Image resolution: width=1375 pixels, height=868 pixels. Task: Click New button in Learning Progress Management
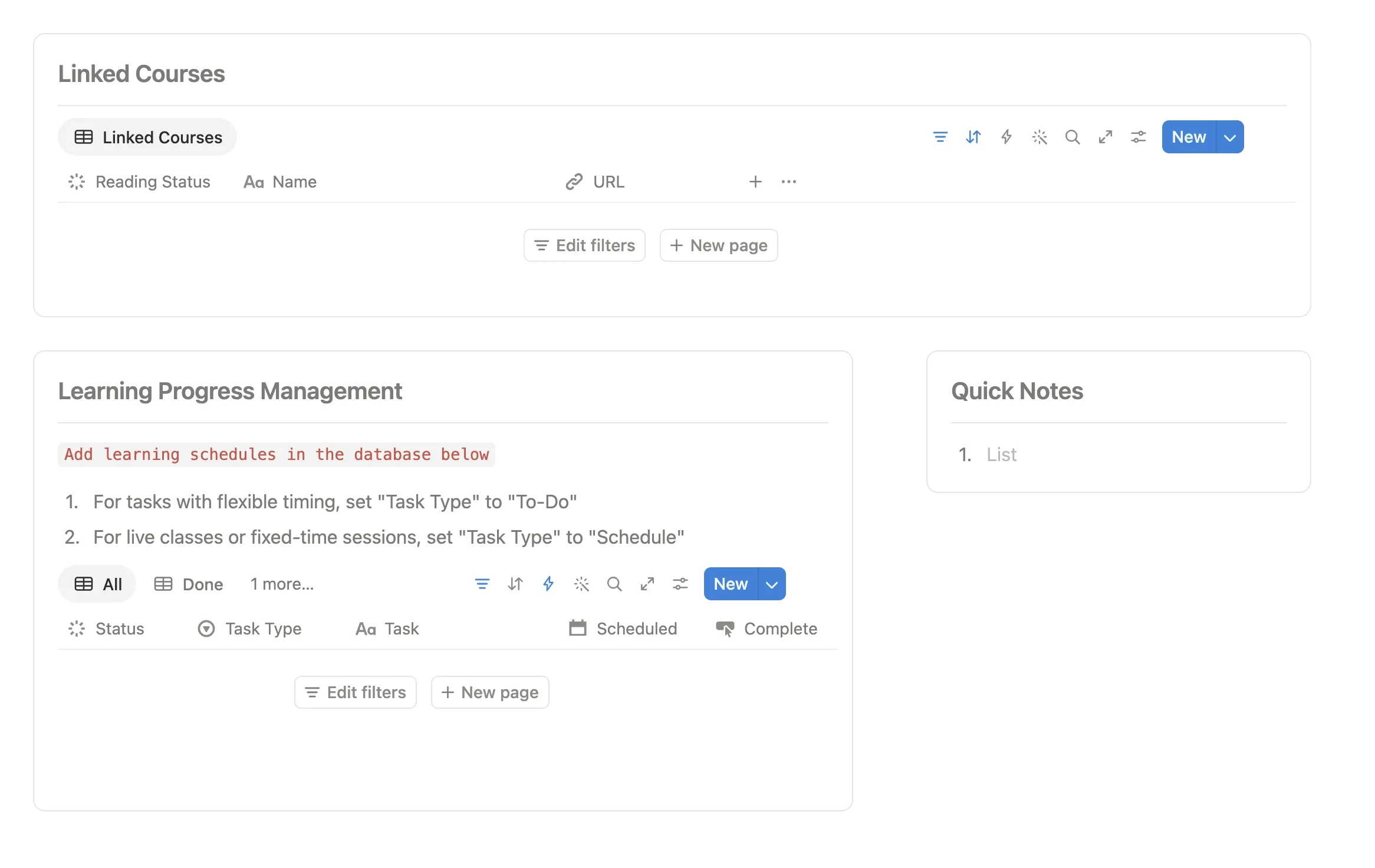(731, 584)
